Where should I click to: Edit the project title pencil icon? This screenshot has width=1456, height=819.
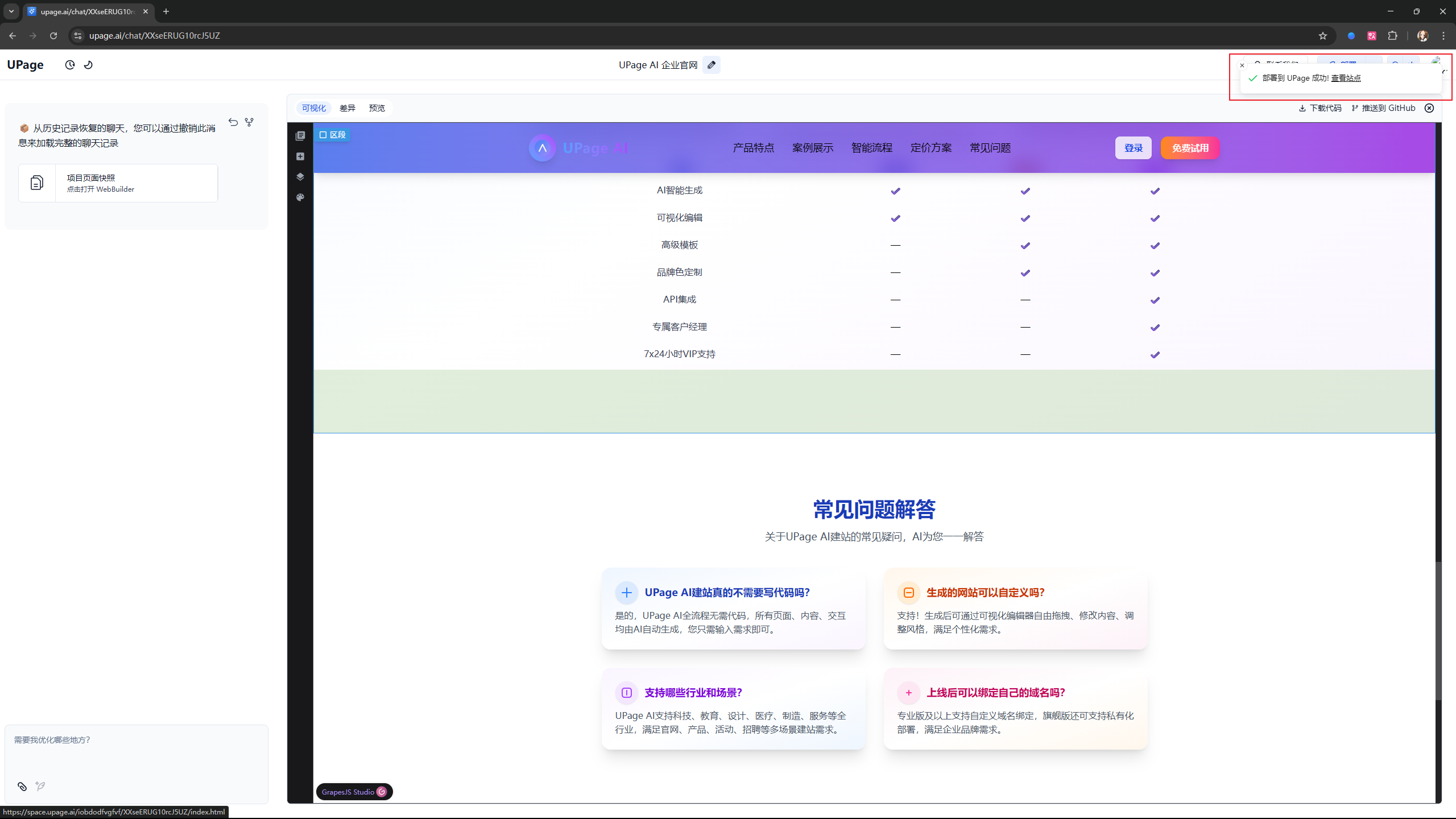[712, 65]
